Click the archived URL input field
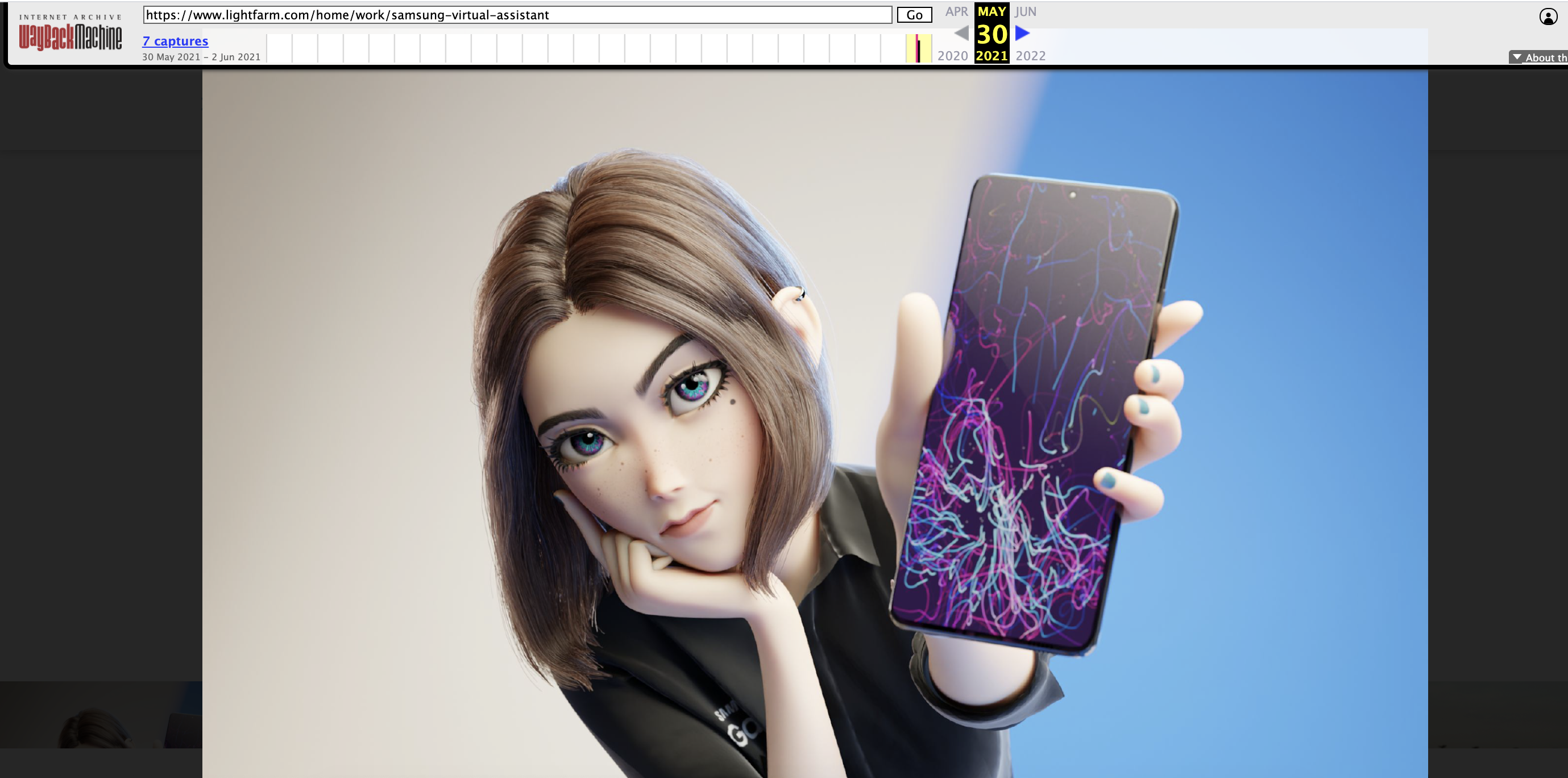1568x778 pixels. pyautogui.click(x=517, y=15)
